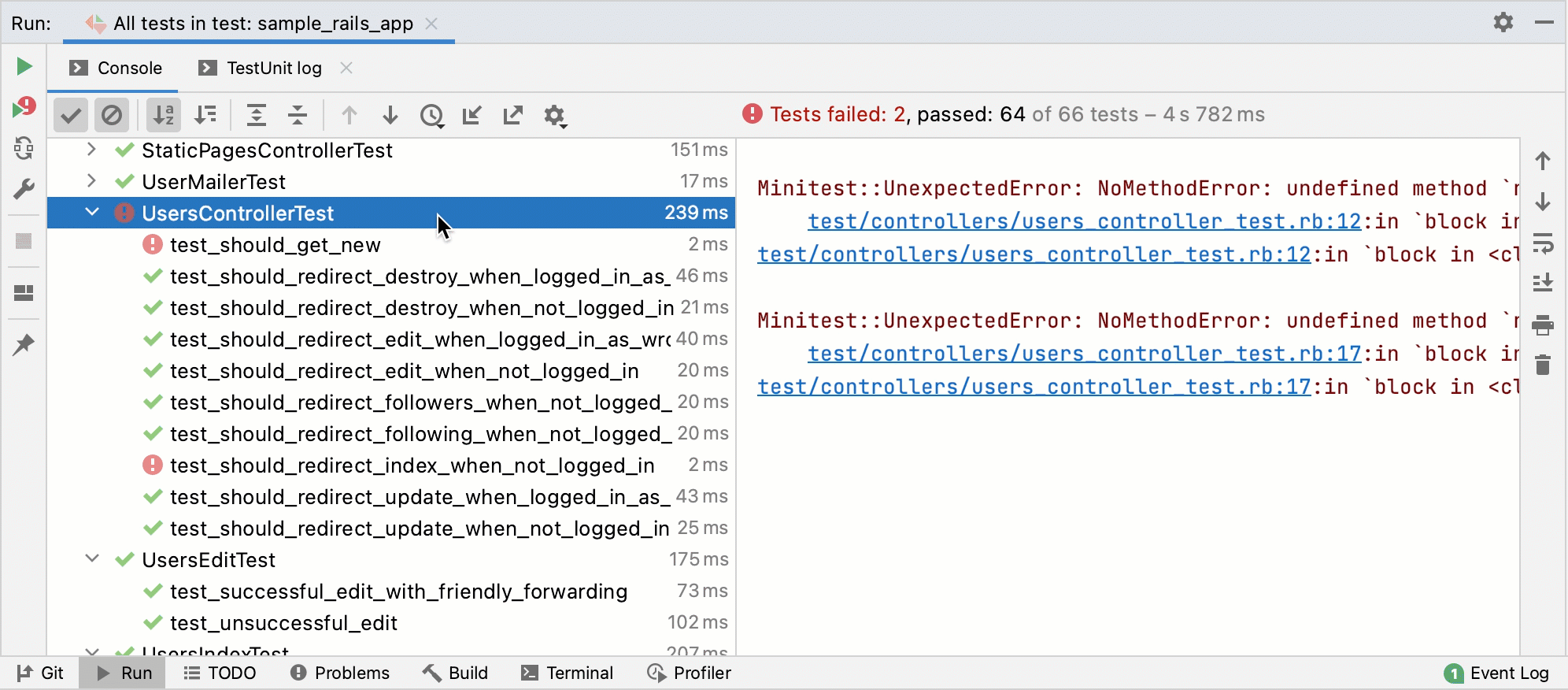
Task: Rerun all tests with the green play icon
Action: (x=24, y=66)
